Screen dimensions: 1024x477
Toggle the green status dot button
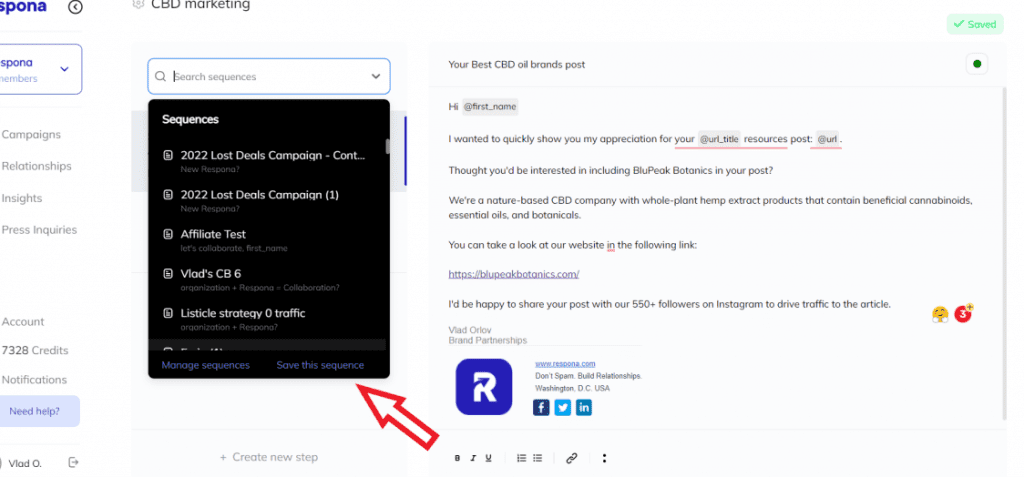pyautogui.click(x=977, y=64)
